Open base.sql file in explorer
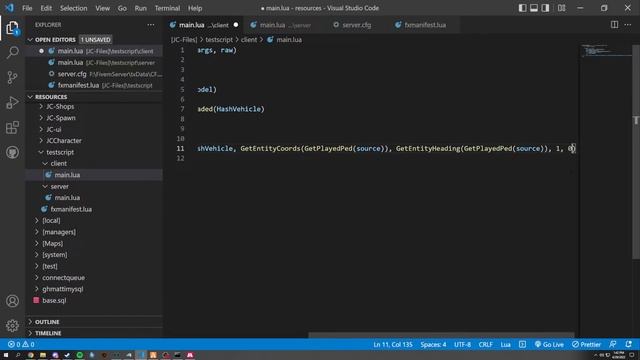Viewport: 640px width, 360px height. click(54, 300)
